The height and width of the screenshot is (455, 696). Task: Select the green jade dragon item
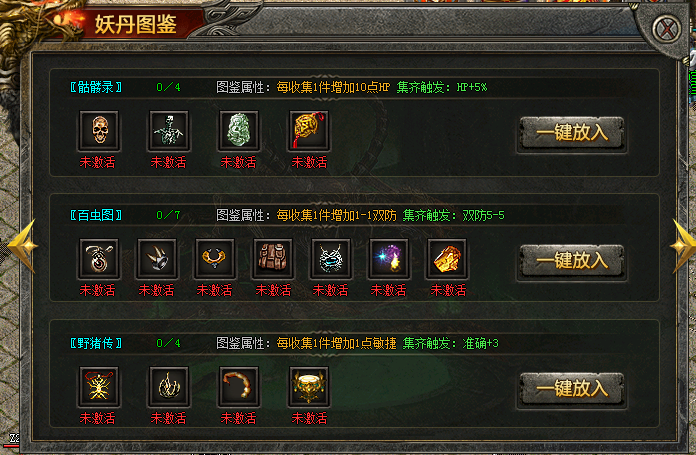(x=239, y=131)
